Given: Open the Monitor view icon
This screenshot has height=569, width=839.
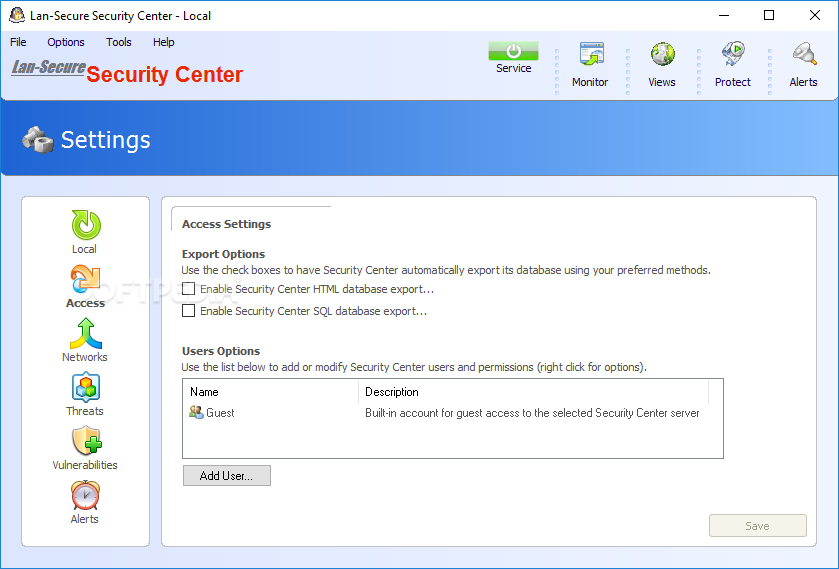Looking at the screenshot, I should tap(591, 54).
